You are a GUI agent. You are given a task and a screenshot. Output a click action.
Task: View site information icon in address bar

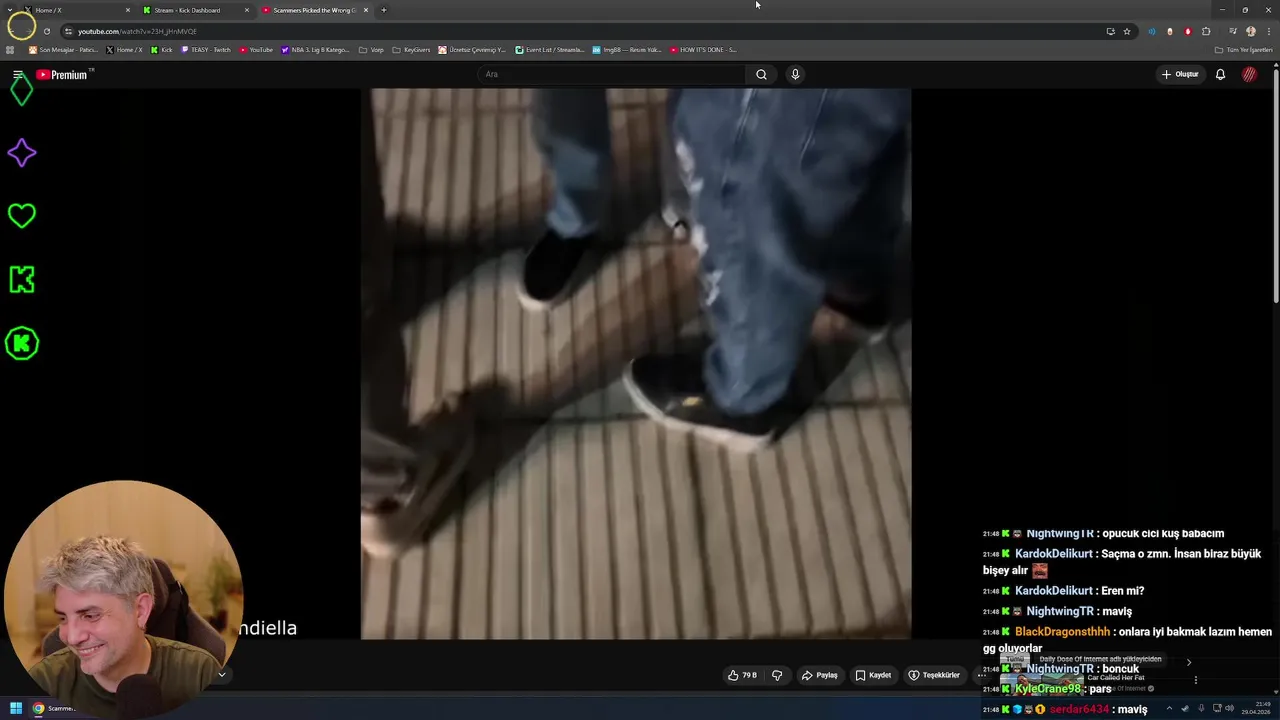(68, 31)
